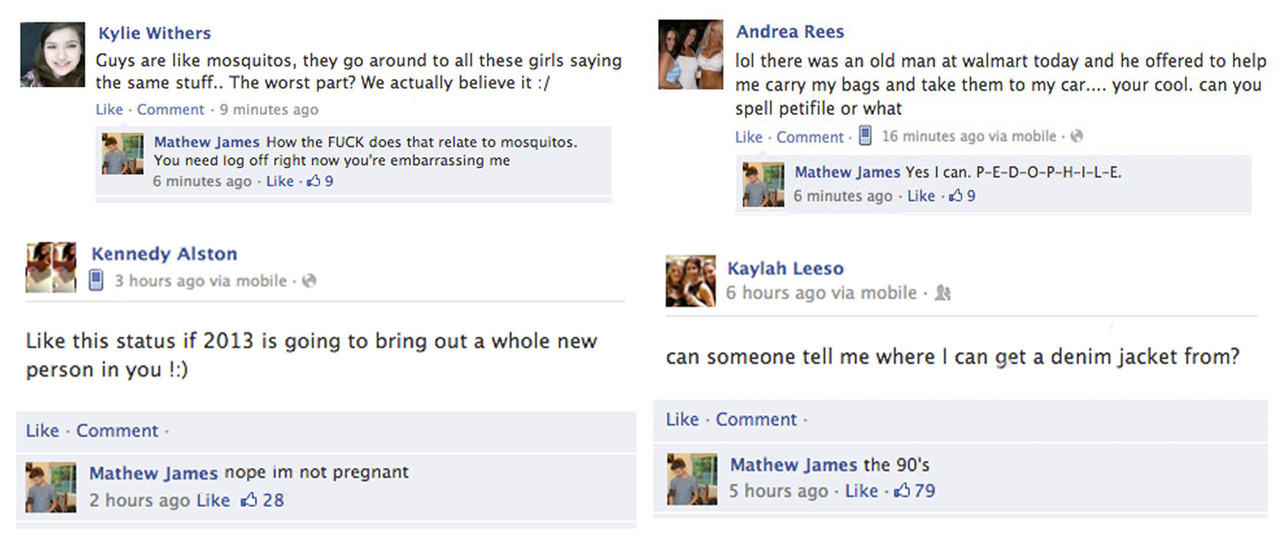This screenshot has width=1280, height=543.
Task: Click the friends privacy icon on Kaylah Leeso's post
Action: point(941,293)
